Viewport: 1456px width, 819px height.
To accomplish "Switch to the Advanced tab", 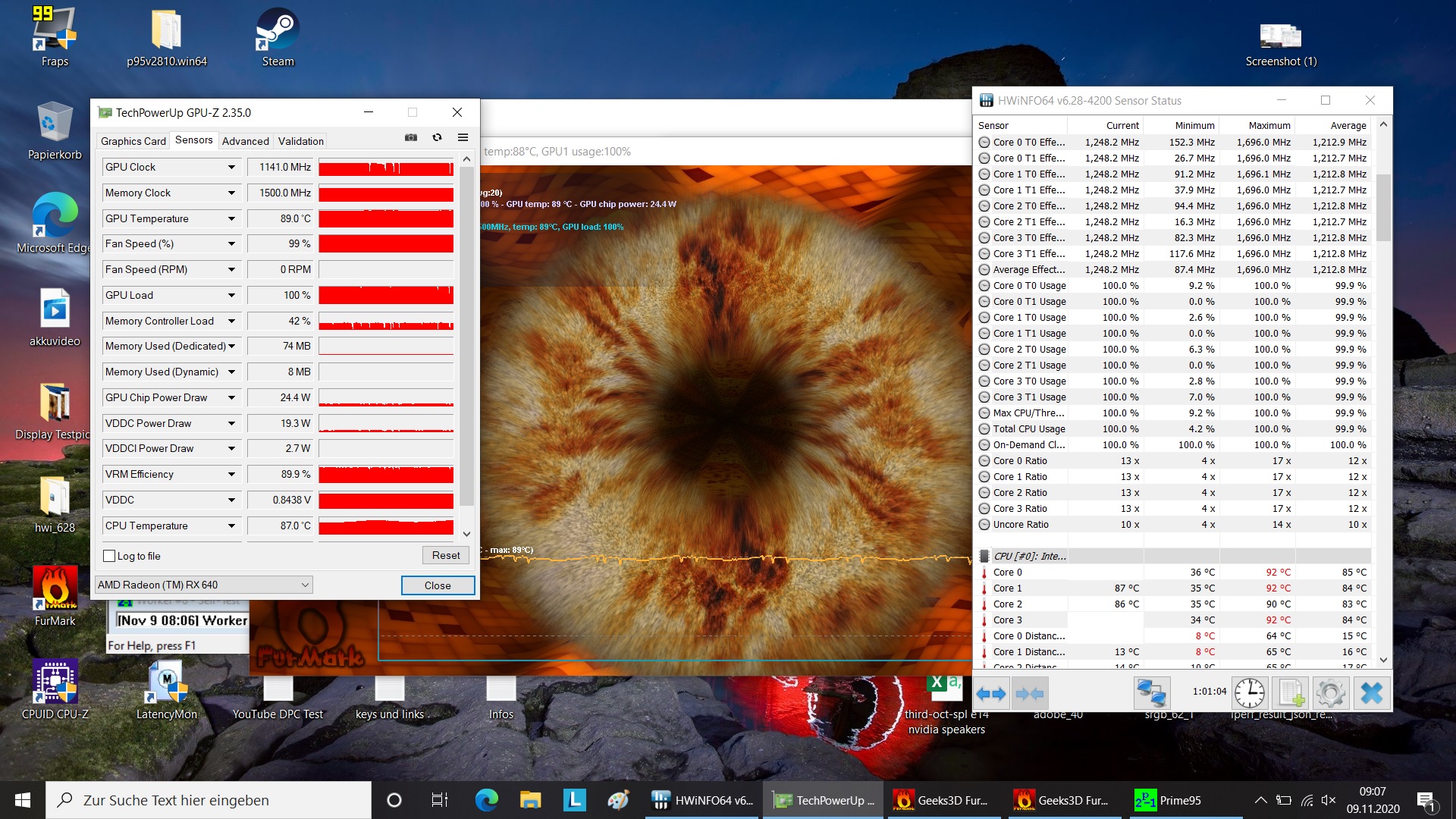I will (245, 141).
